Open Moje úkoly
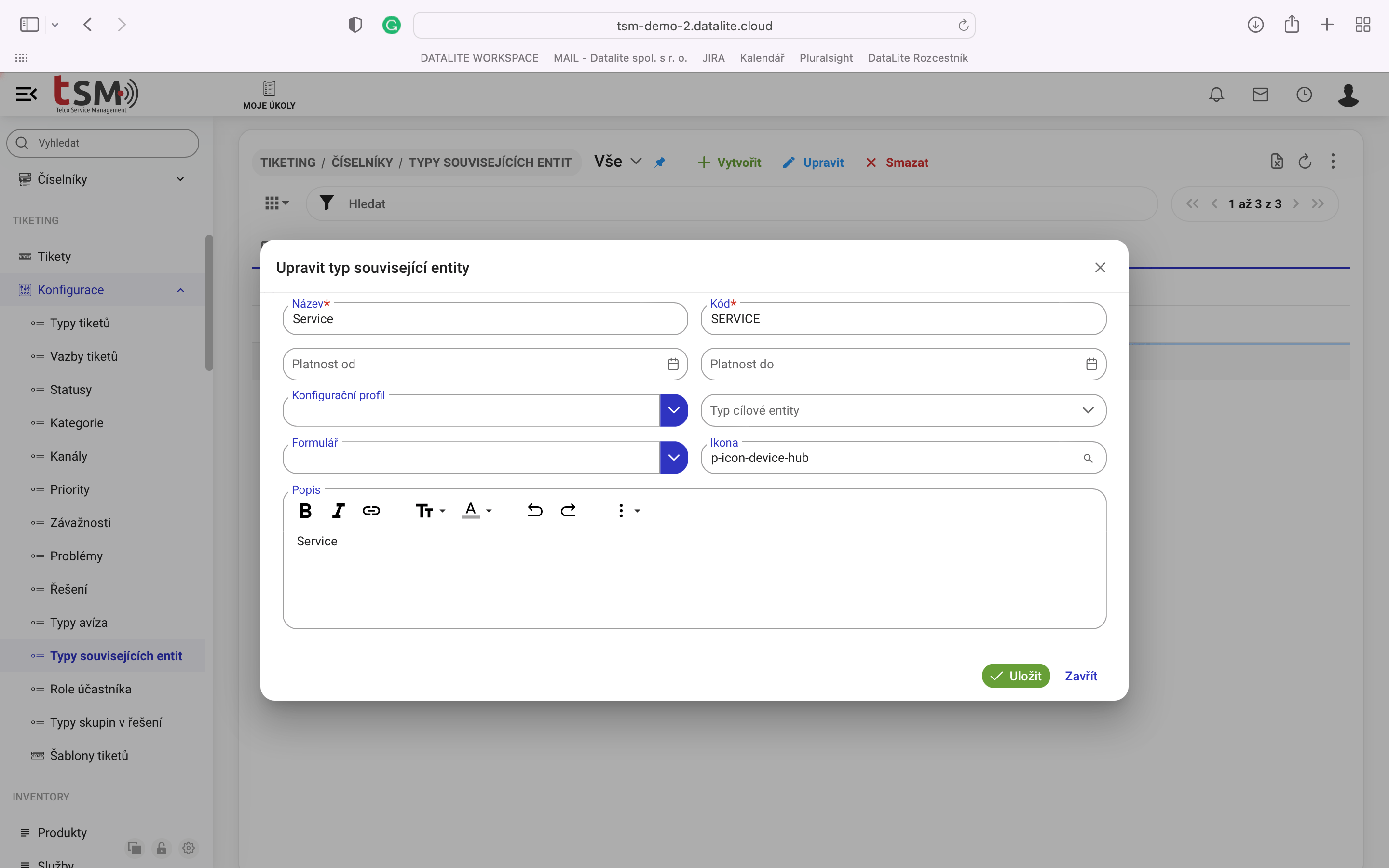Viewport: 1389px width, 868px height. pyautogui.click(x=269, y=95)
